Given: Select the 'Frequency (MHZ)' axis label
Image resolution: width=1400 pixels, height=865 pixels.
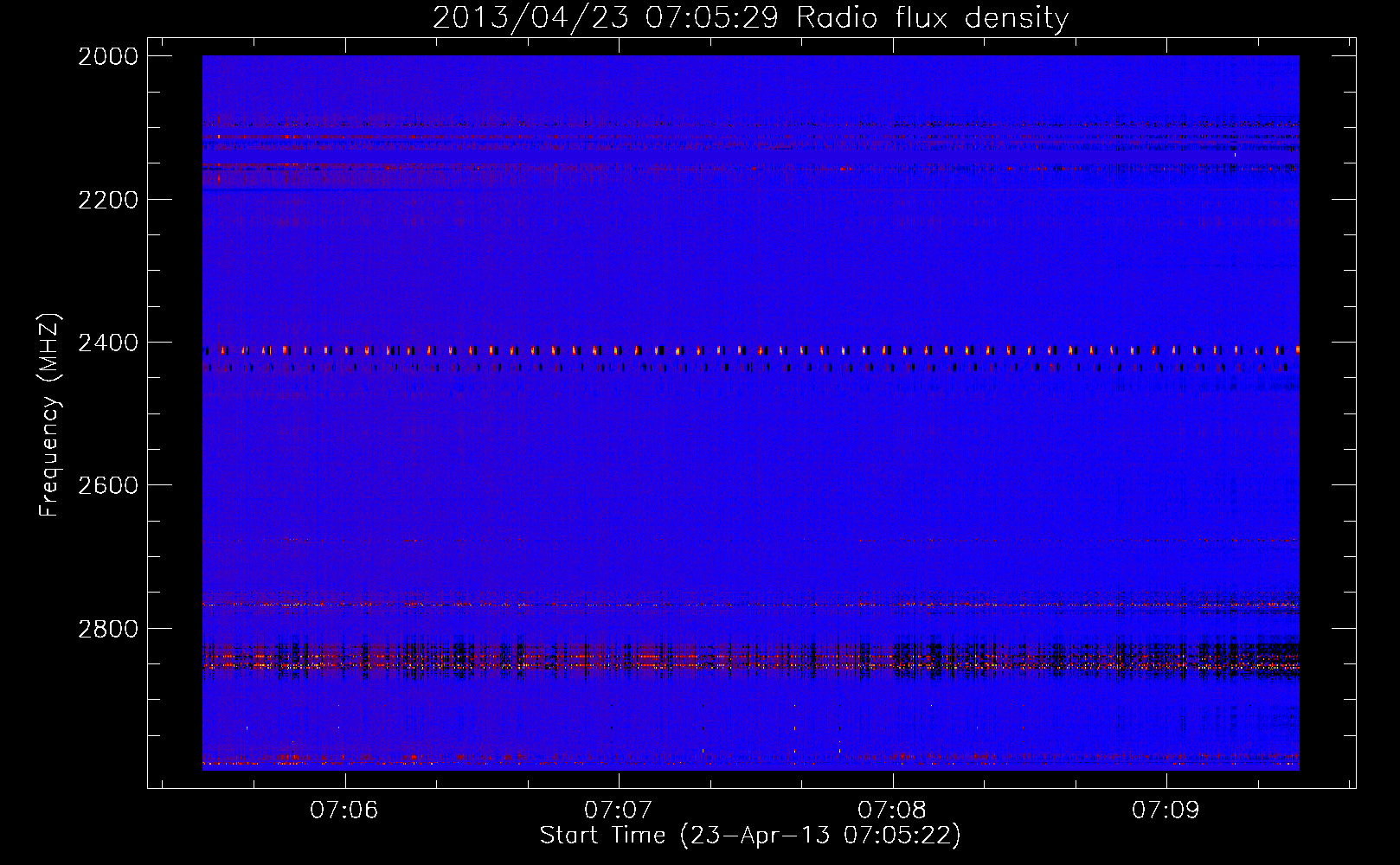Looking at the screenshot, I should tap(49, 415).
